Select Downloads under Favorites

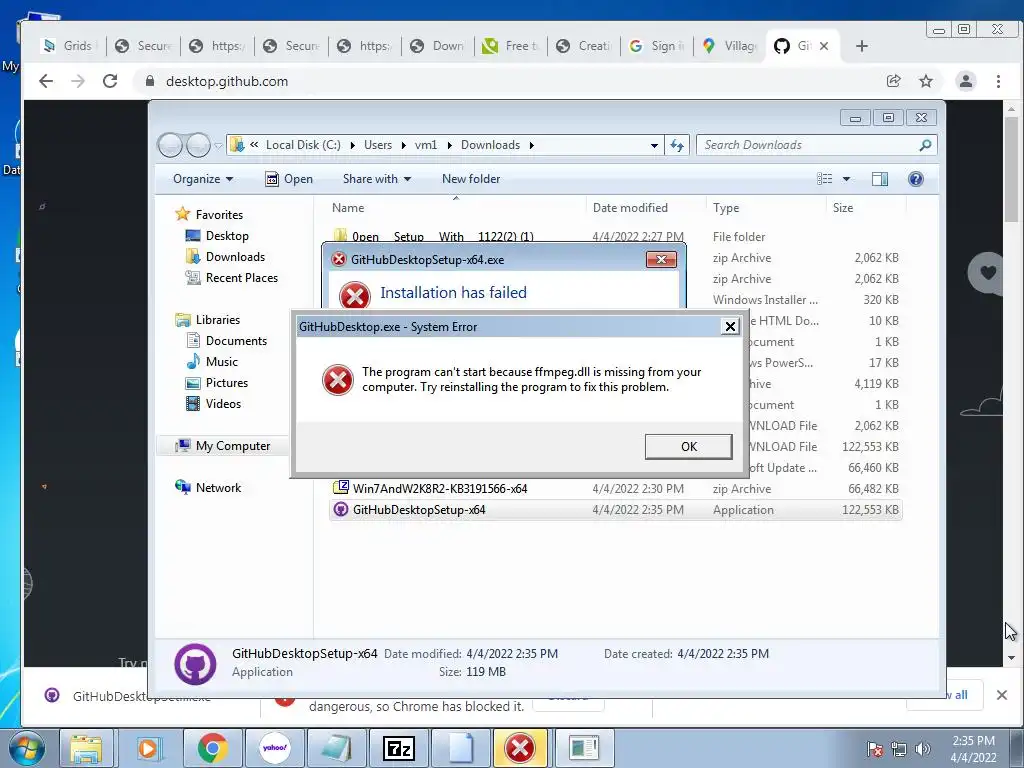pyautogui.click(x=225, y=257)
